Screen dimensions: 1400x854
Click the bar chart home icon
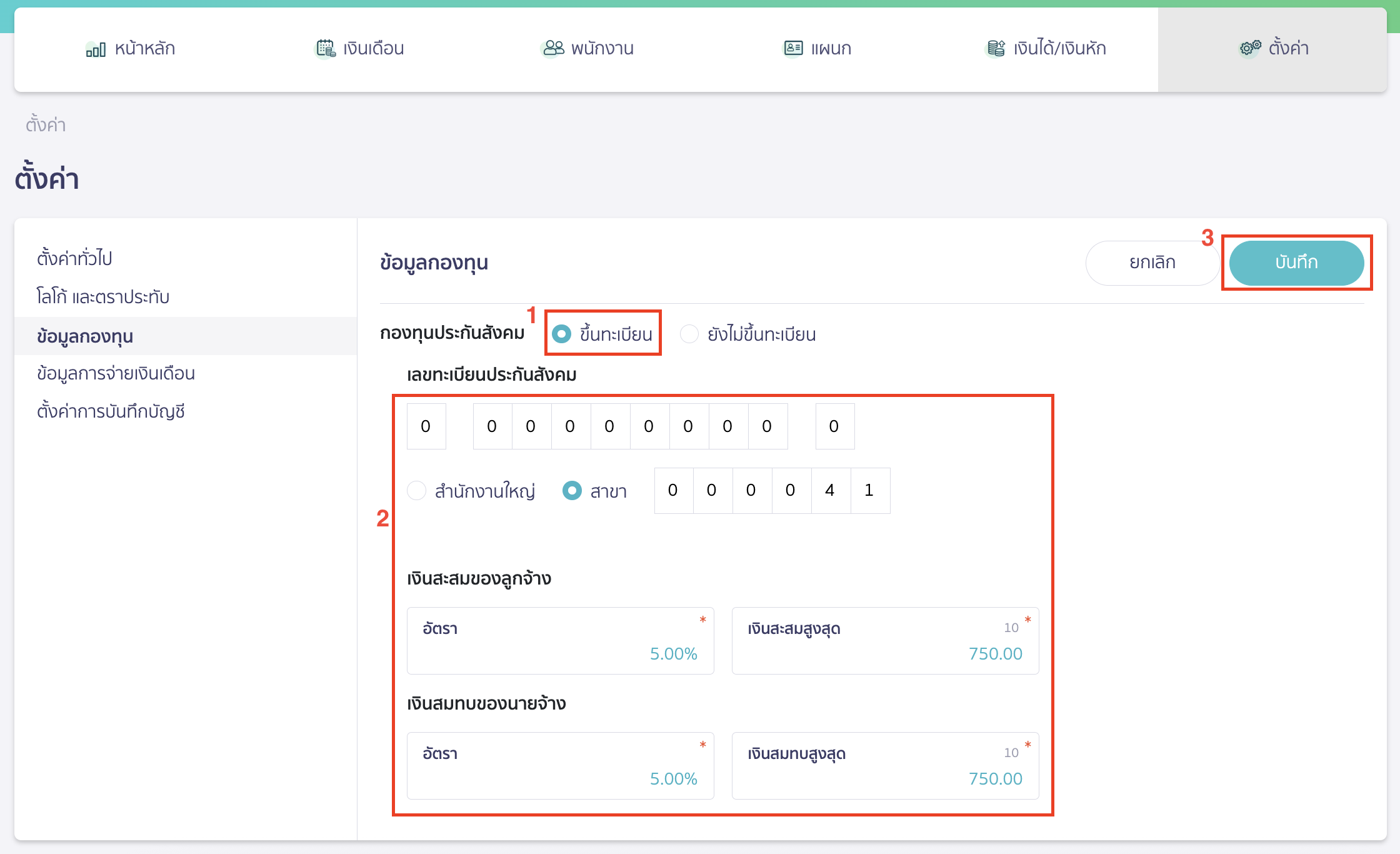(96, 49)
